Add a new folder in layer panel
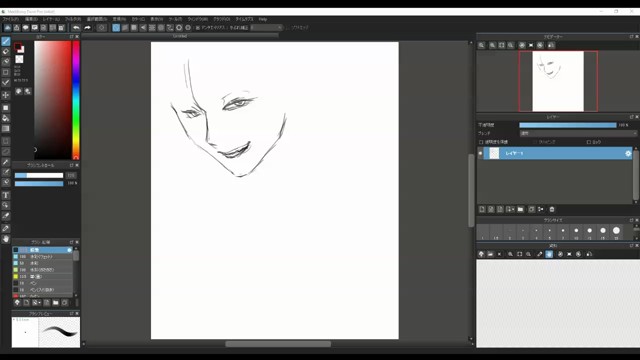The width and height of the screenshot is (640, 360). click(520, 209)
